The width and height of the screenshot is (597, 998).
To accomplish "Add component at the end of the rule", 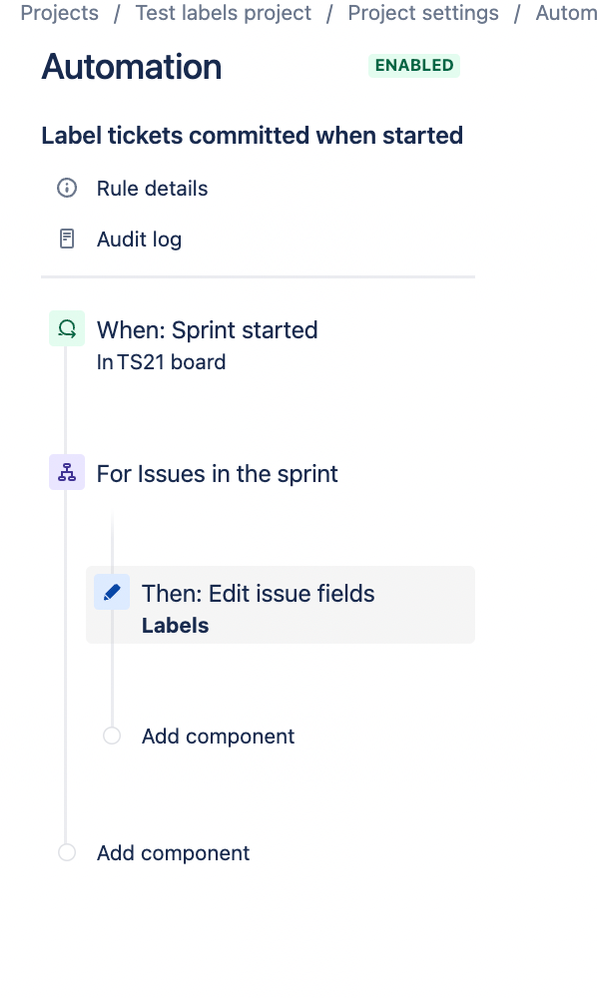I will coord(173,853).
